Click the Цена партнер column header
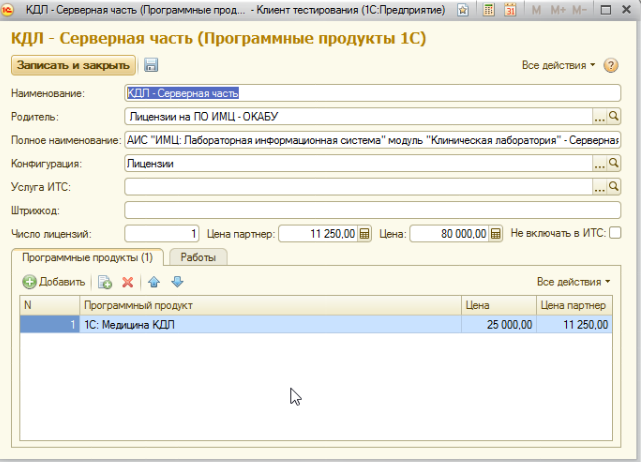This screenshot has width=641, height=462. point(574,305)
